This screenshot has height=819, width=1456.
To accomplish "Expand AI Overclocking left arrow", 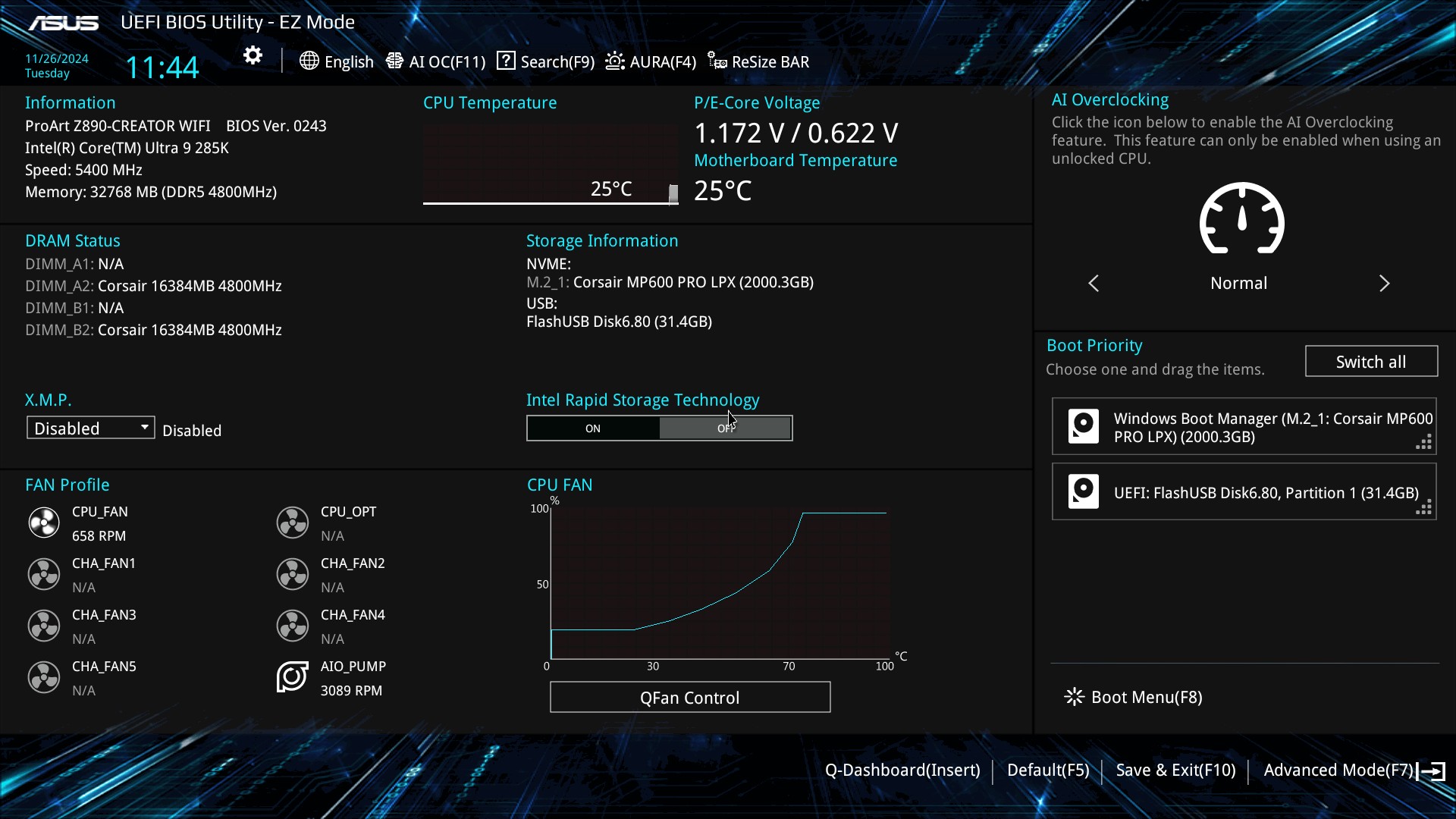I will (x=1094, y=283).
